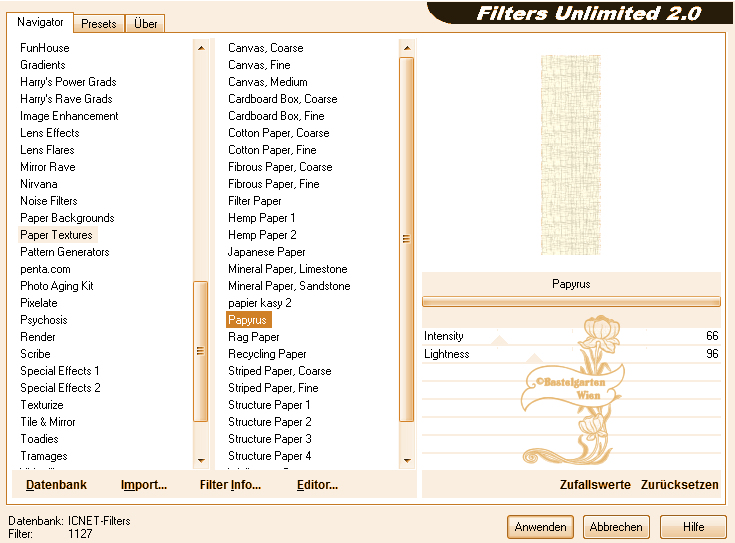Image resolution: width=735 pixels, height=543 pixels.
Task: Choose Japanese Paper filter
Action: pyautogui.click(x=266, y=252)
